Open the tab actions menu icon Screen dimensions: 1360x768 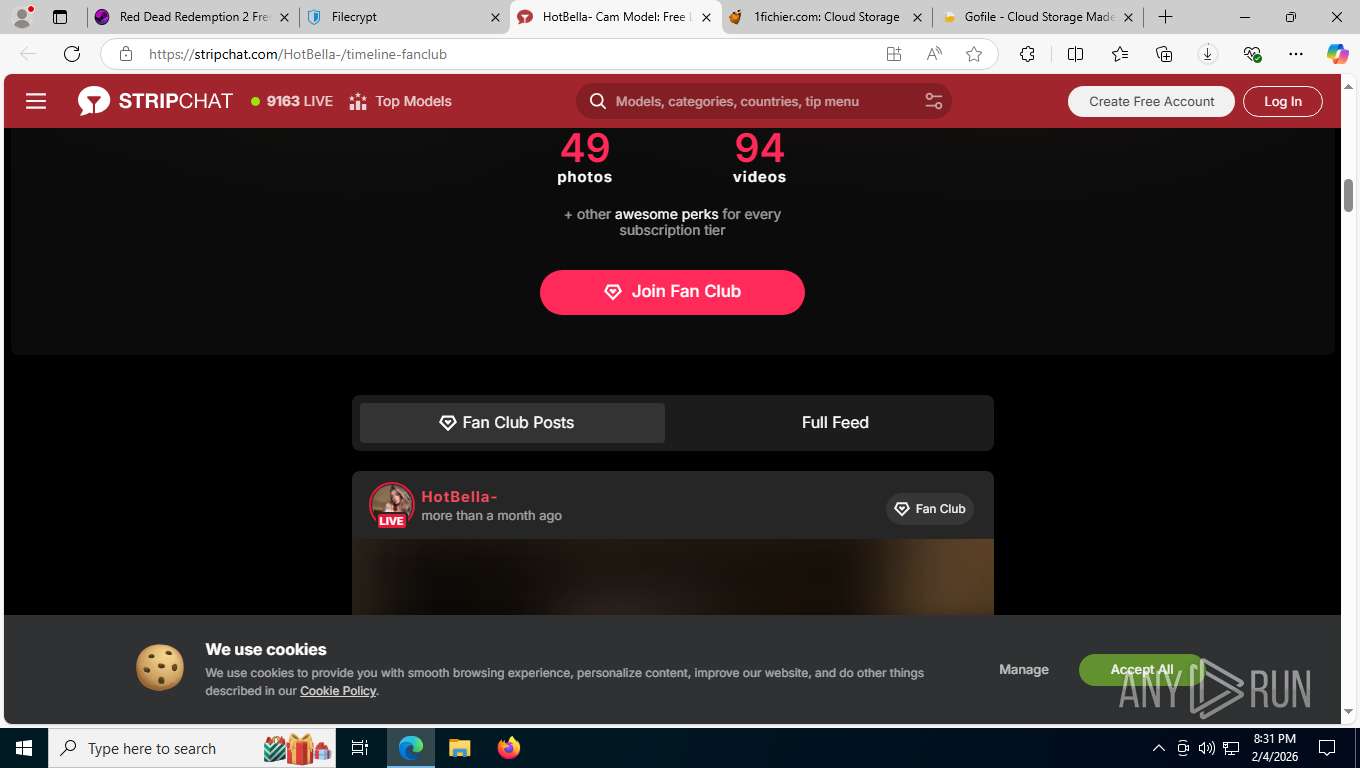pos(60,17)
